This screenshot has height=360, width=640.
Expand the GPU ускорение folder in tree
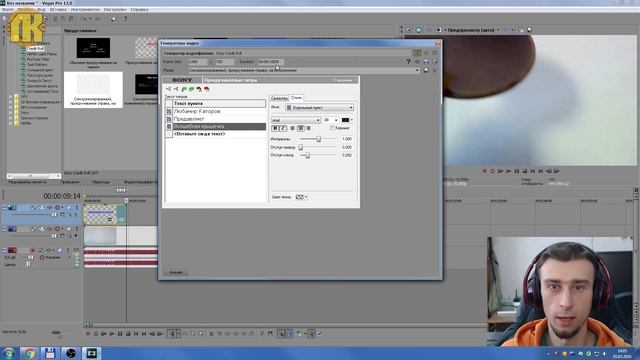coord(11,107)
